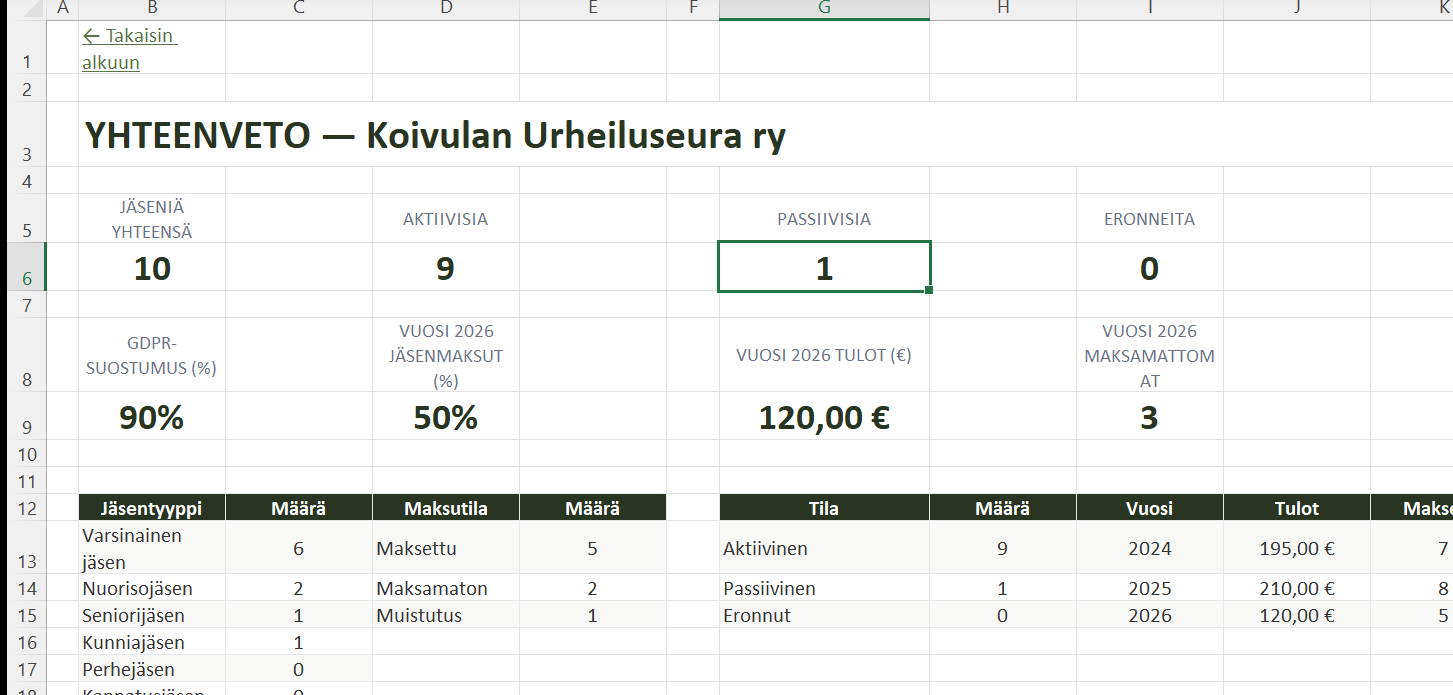
Task: Click the 210,00 € income cell
Action: coord(1296,589)
